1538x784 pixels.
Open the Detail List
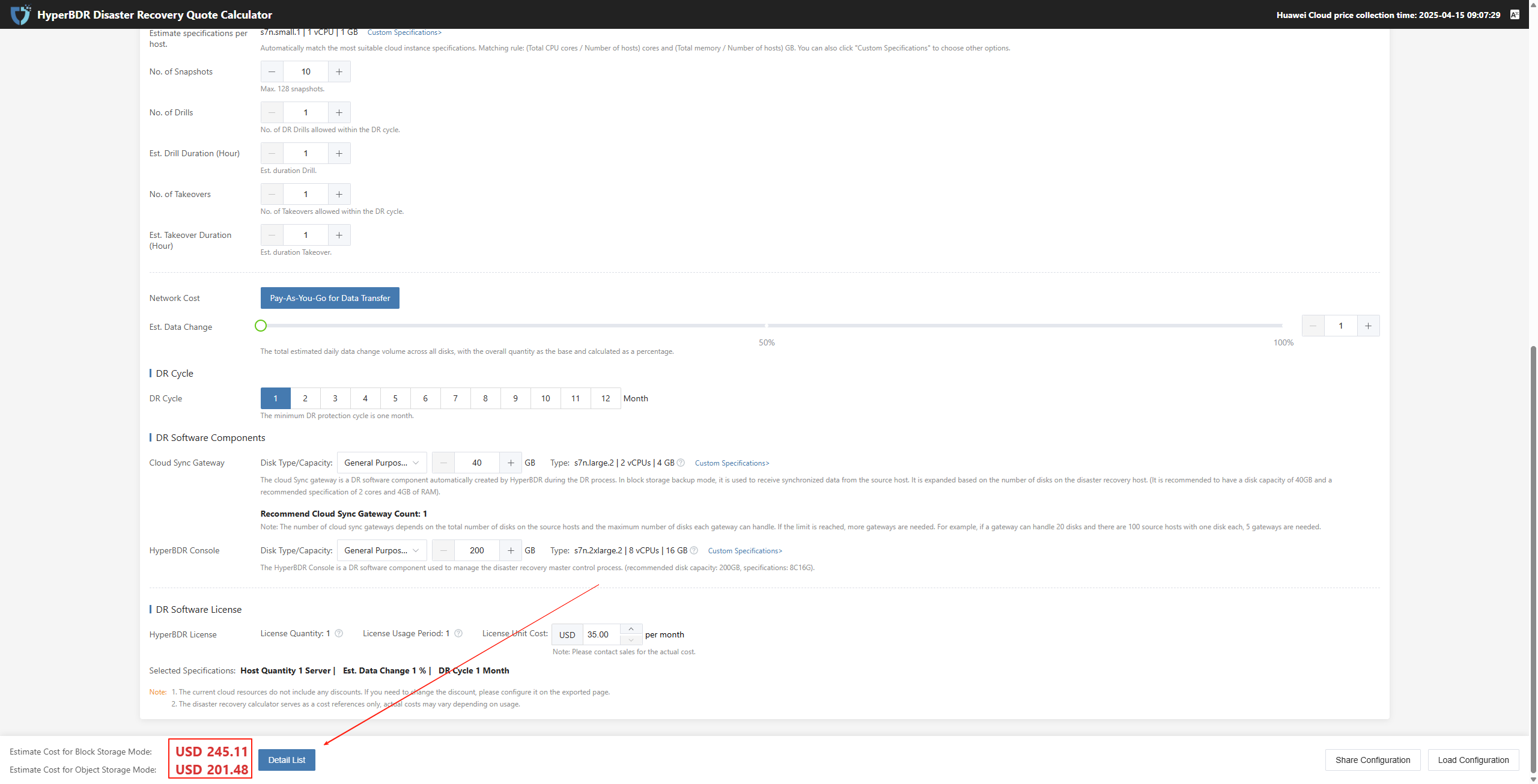click(287, 760)
